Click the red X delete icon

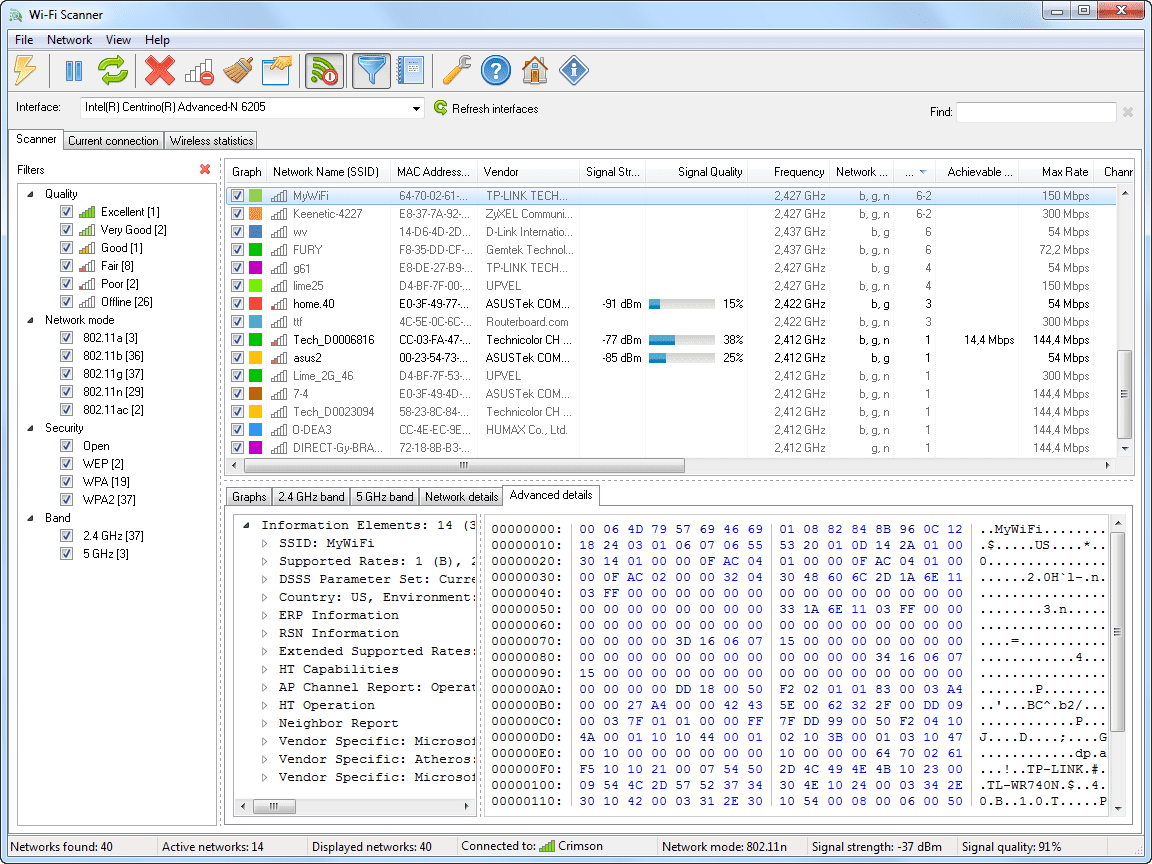[x=159, y=70]
